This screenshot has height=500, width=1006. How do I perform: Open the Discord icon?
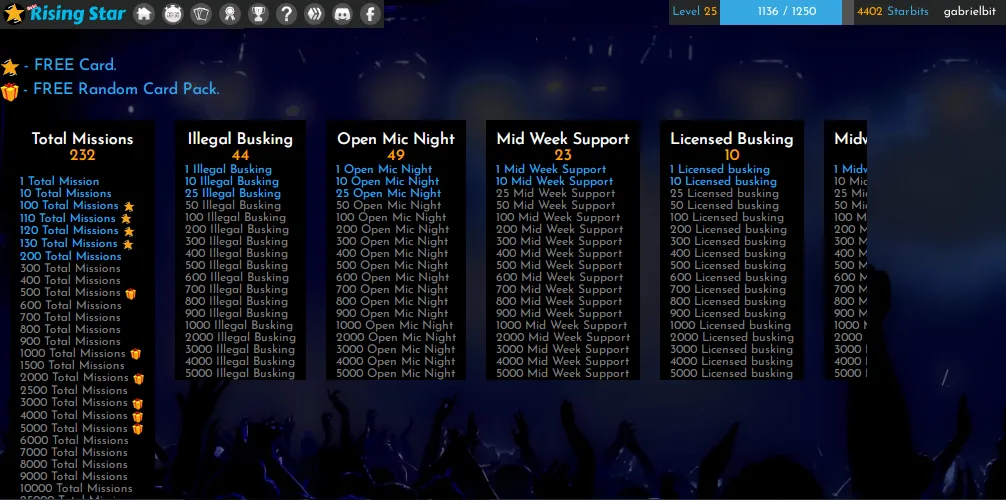pos(343,13)
